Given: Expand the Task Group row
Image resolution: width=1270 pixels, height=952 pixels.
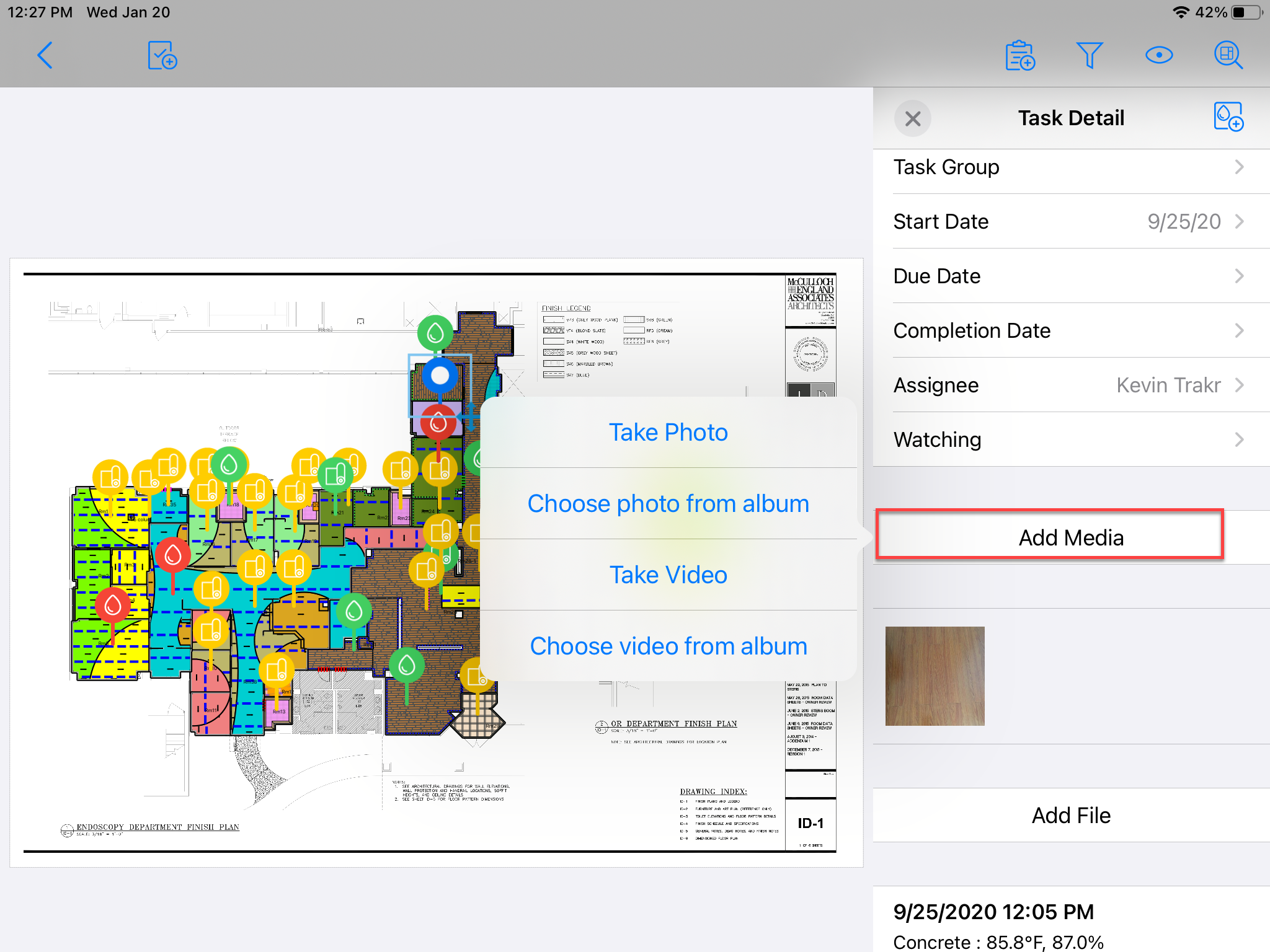Looking at the screenshot, I should [1071, 167].
